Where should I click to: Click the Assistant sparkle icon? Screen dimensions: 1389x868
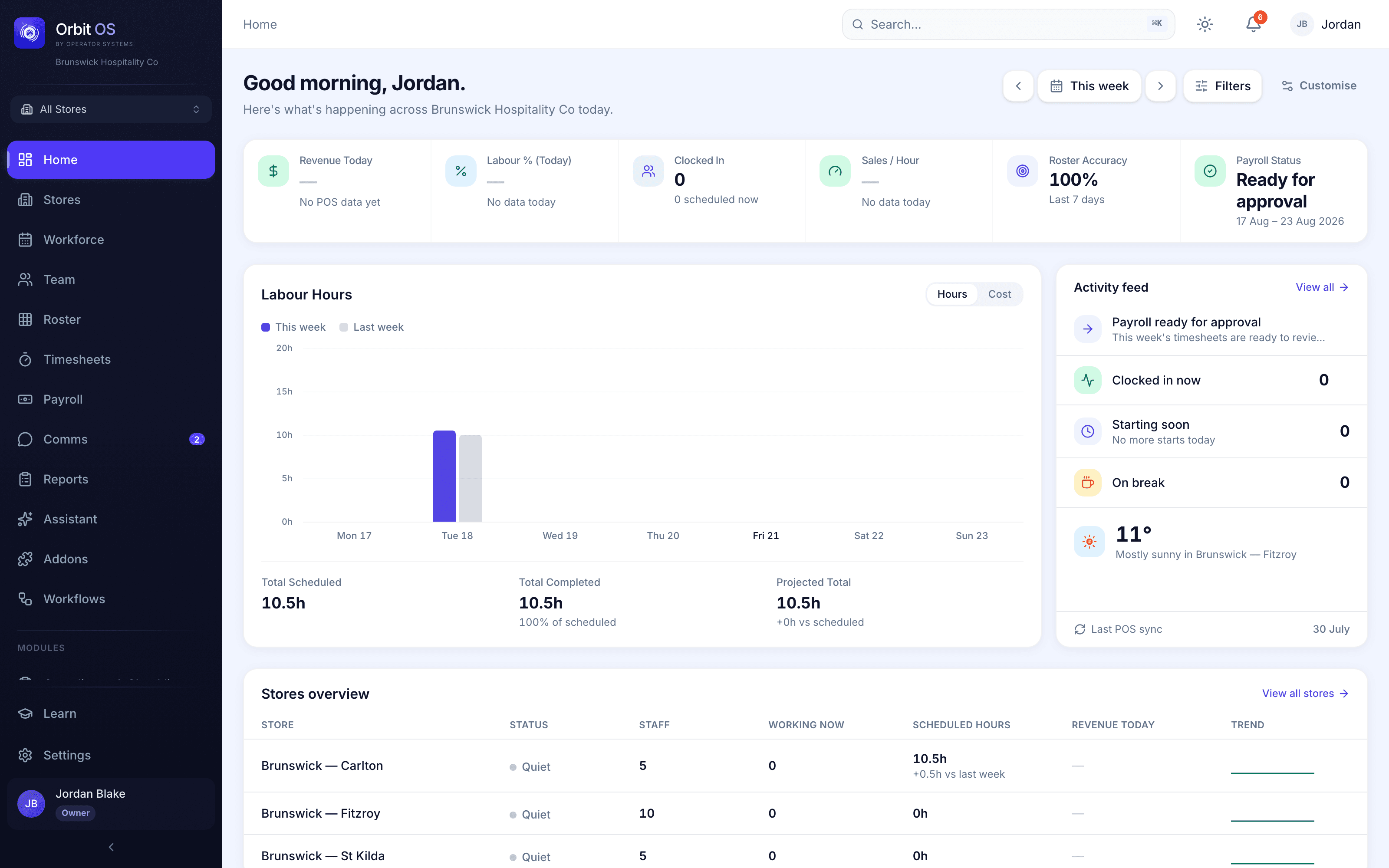[25, 519]
